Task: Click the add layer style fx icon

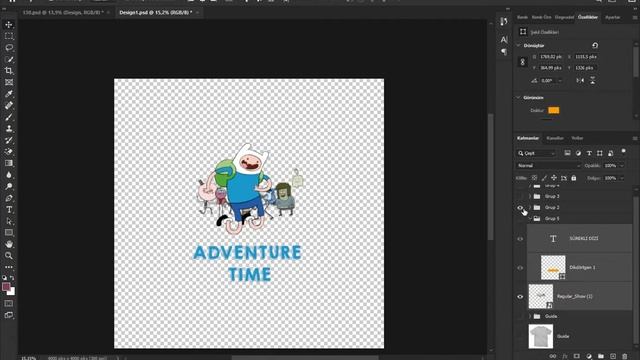Action: (x=565, y=356)
